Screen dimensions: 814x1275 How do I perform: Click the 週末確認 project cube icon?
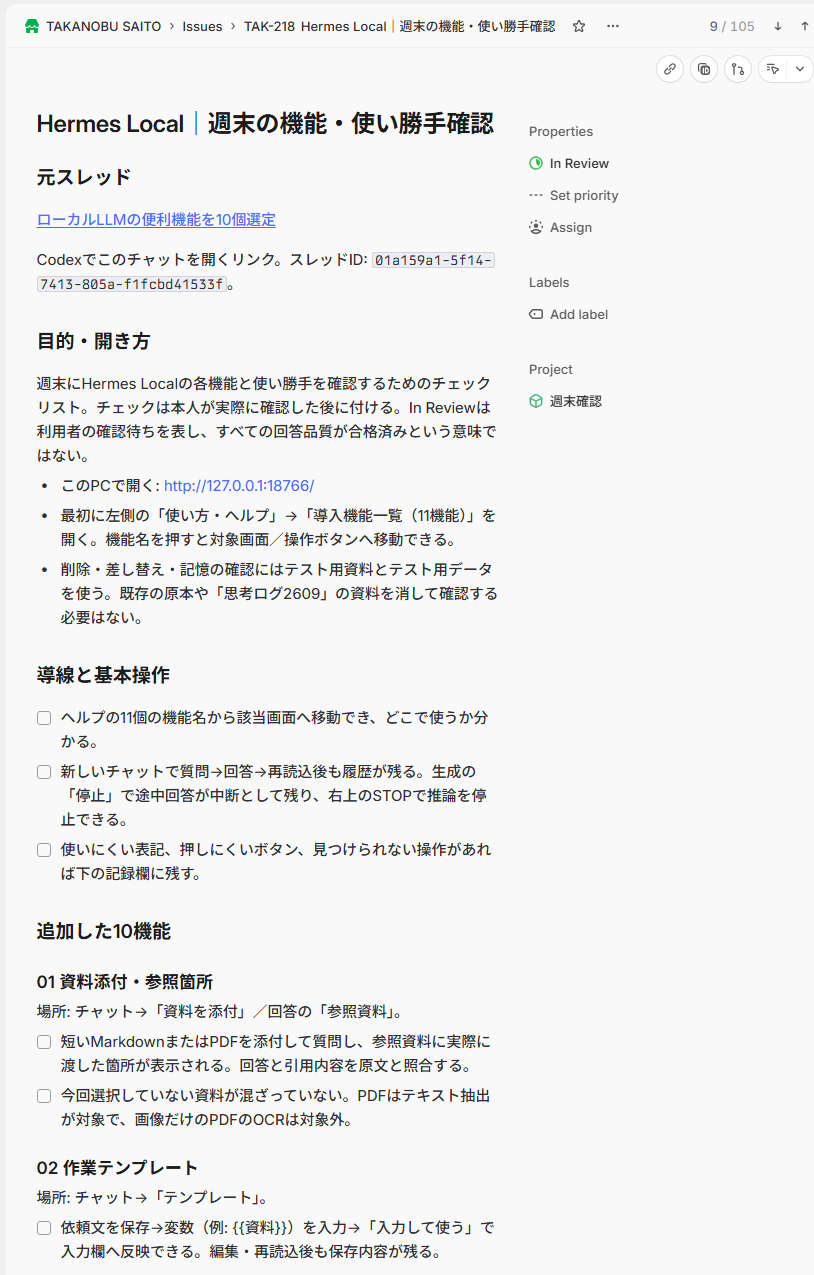tap(536, 401)
